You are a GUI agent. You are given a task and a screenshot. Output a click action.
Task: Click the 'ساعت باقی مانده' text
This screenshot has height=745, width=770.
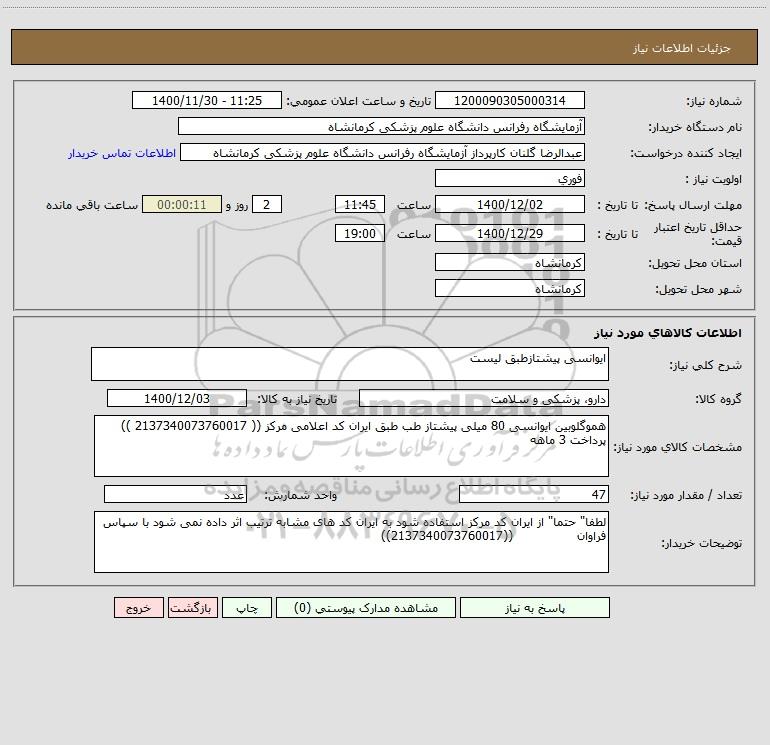click(92, 205)
